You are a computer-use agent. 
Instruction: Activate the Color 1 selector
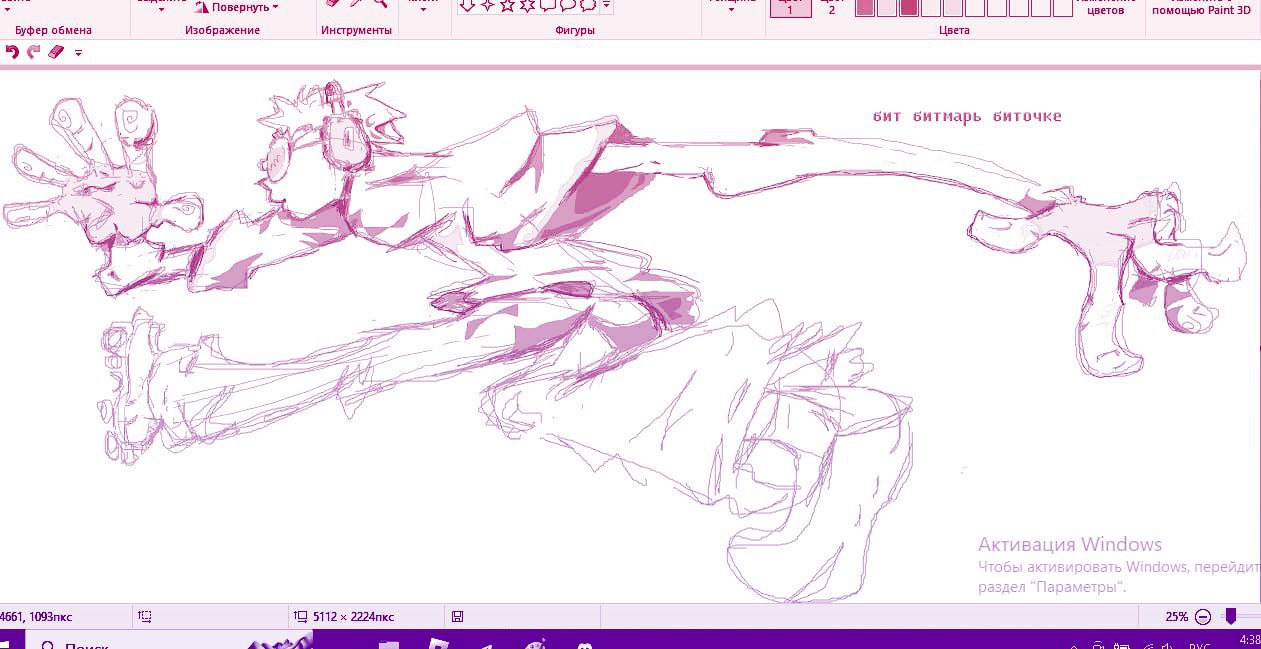point(790,8)
